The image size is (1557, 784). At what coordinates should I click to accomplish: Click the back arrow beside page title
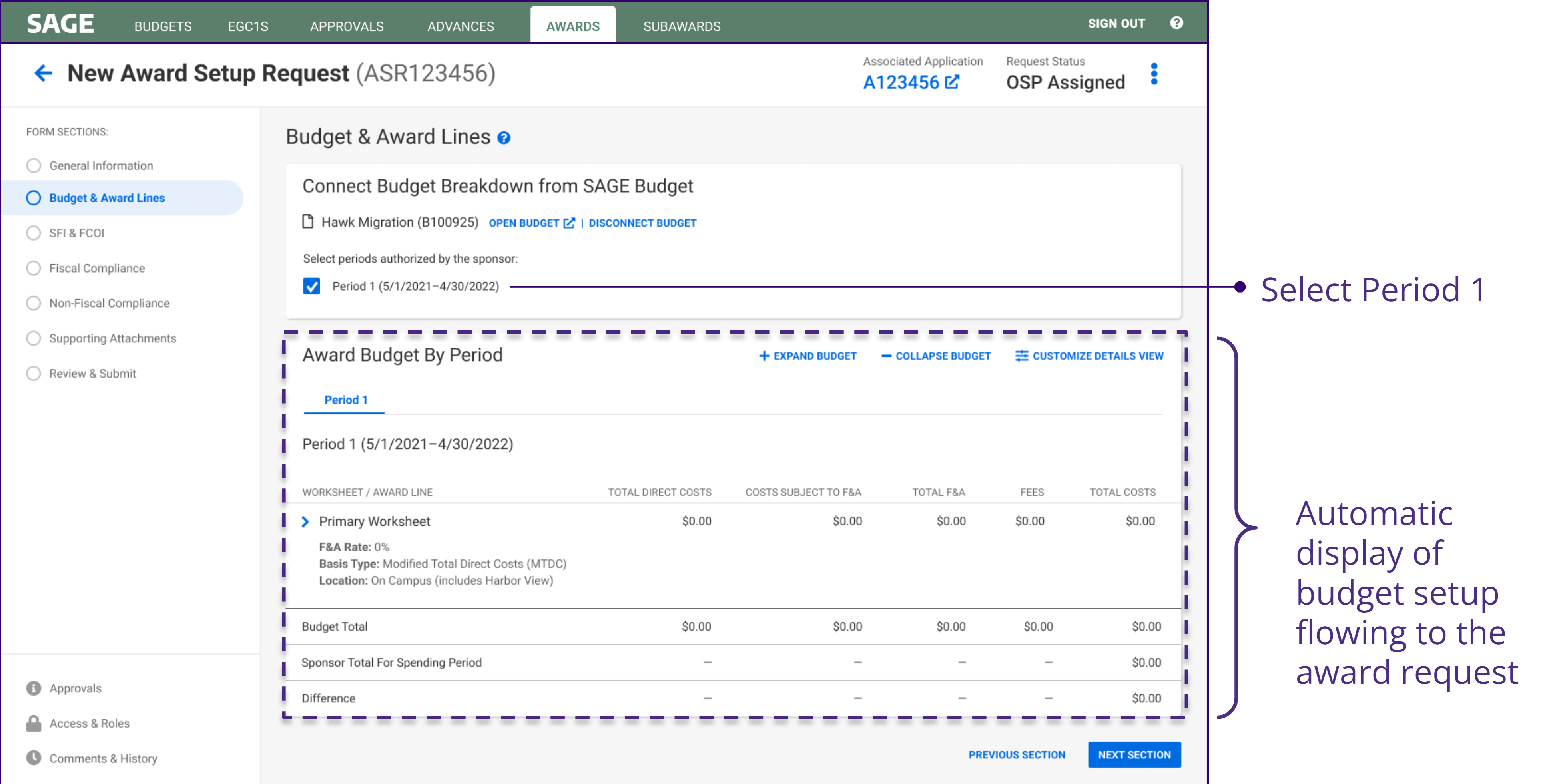43,73
